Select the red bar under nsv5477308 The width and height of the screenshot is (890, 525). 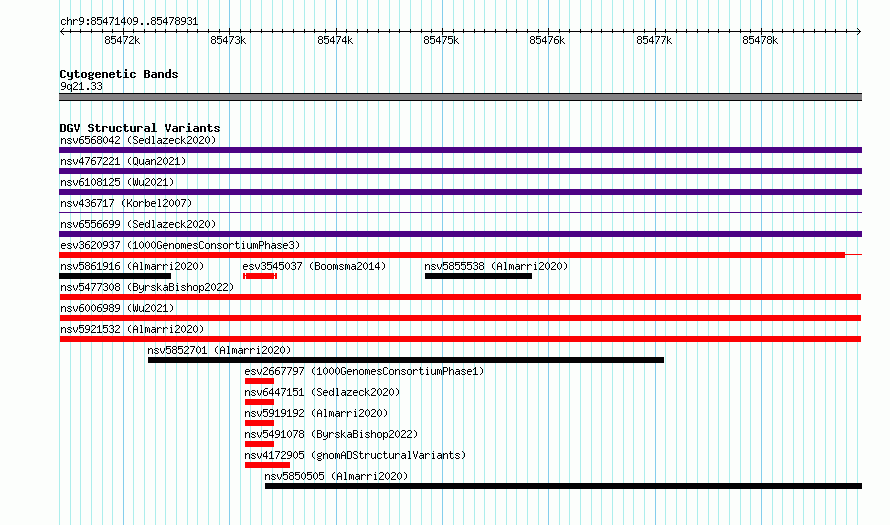click(460, 297)
